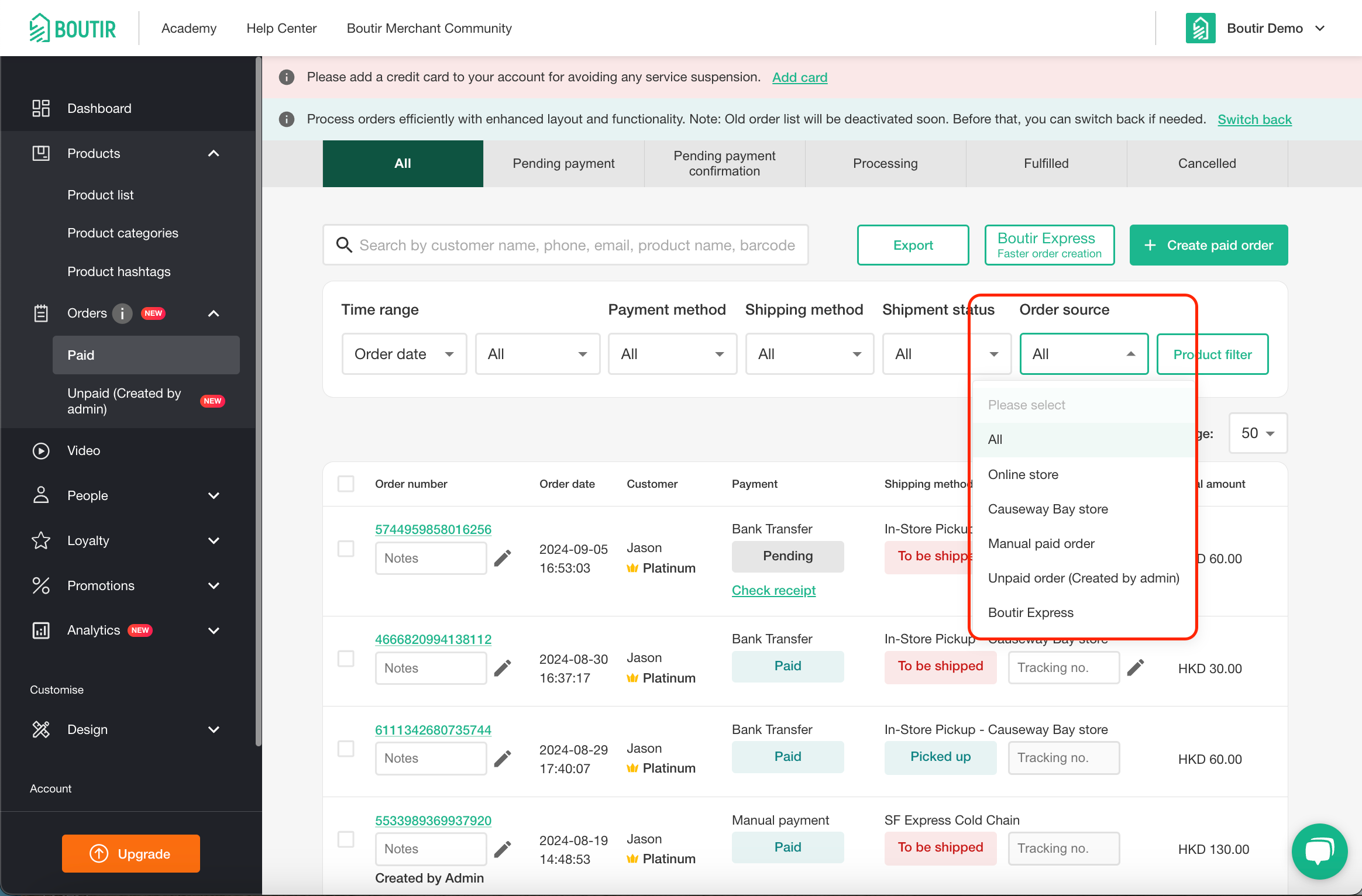Image resolution: width=1362 pixels, height=896 pixels.
Task: Edit notes pencil for order 5744959858016256
Action: tap(503, 559)
